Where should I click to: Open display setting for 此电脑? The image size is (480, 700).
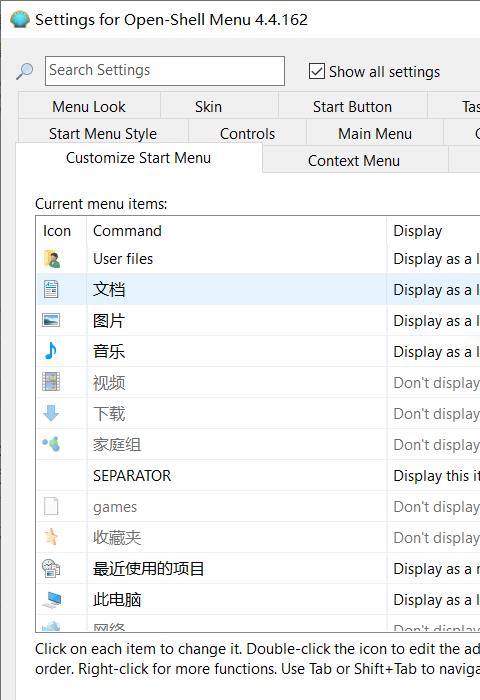click(436, 600)
